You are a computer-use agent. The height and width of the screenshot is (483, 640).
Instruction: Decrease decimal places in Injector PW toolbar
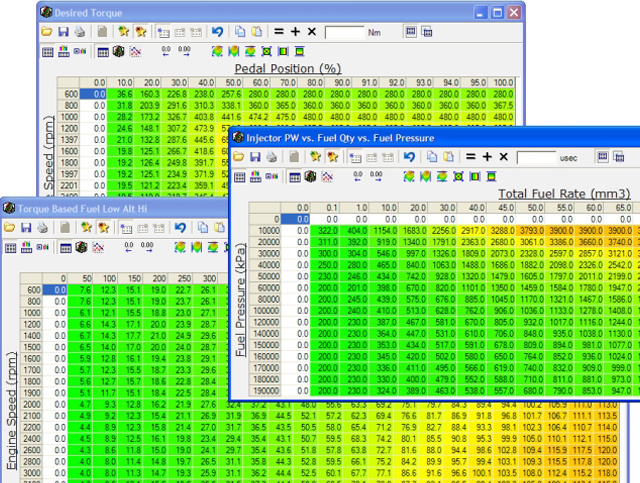tap(358, 176)
